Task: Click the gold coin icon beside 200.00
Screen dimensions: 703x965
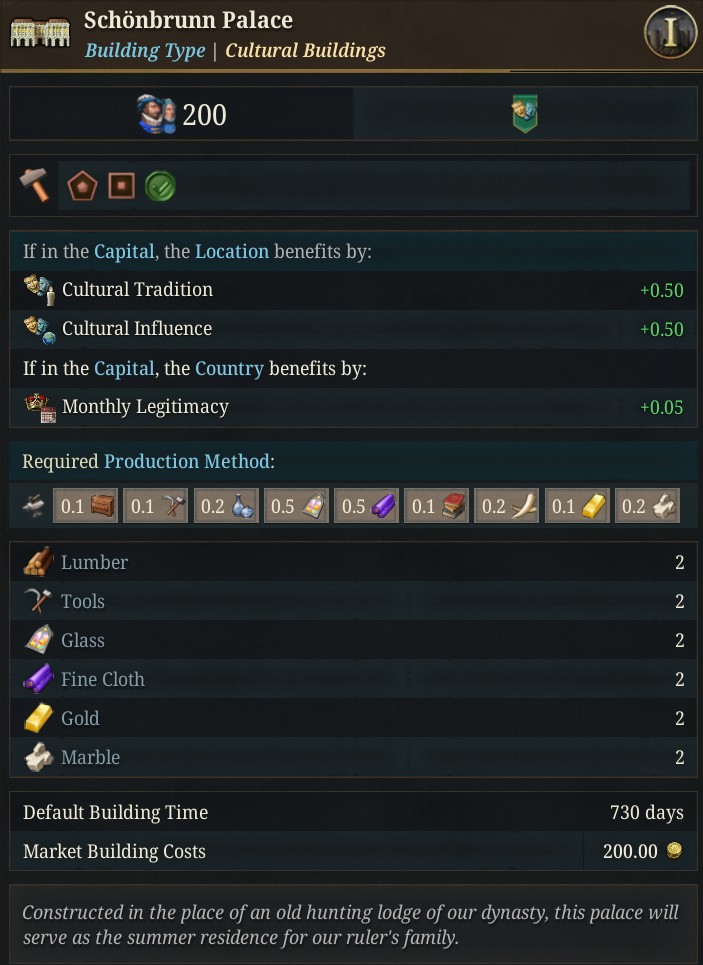Action: (675, 851)
